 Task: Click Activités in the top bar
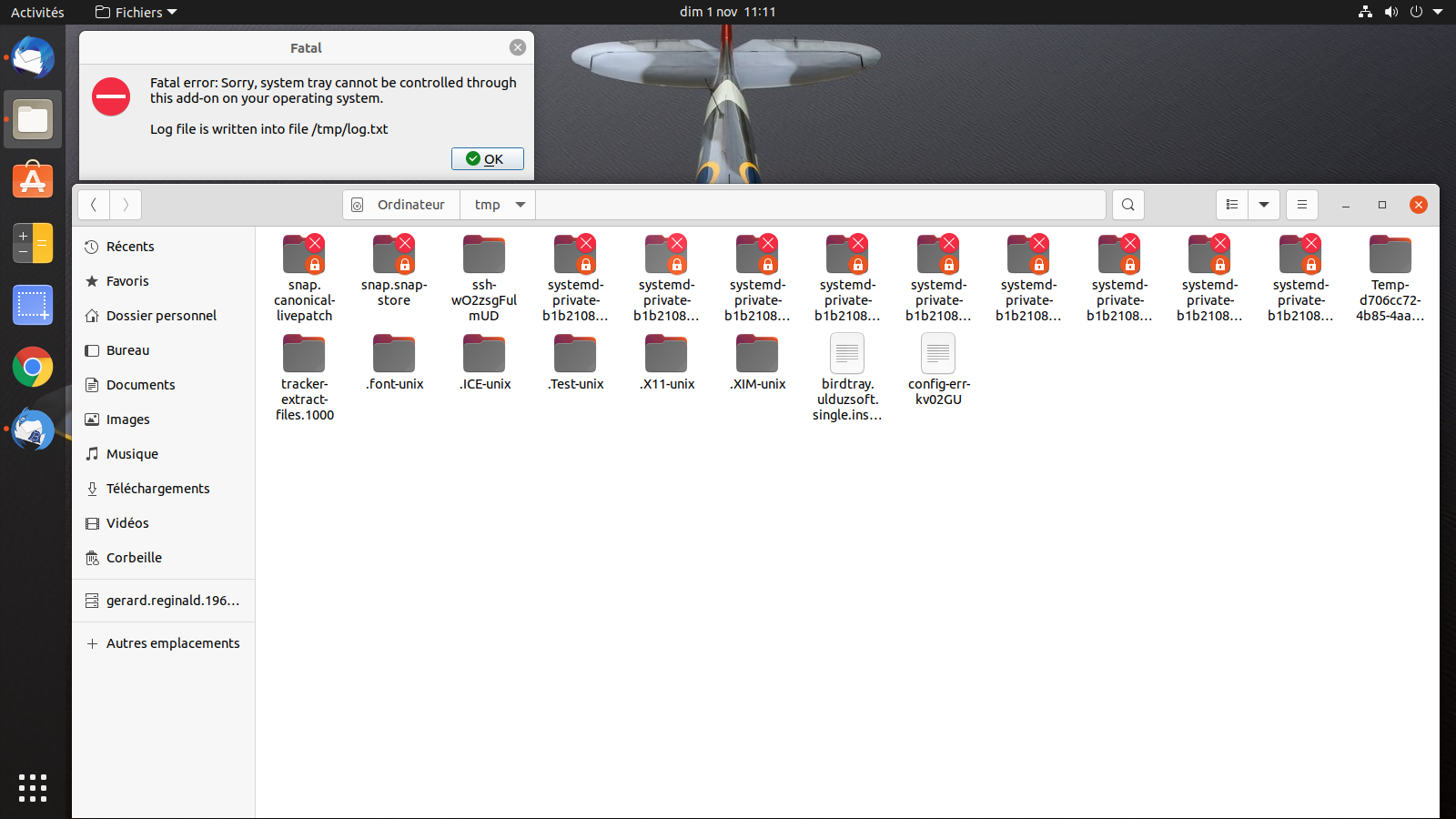[37, 12]
